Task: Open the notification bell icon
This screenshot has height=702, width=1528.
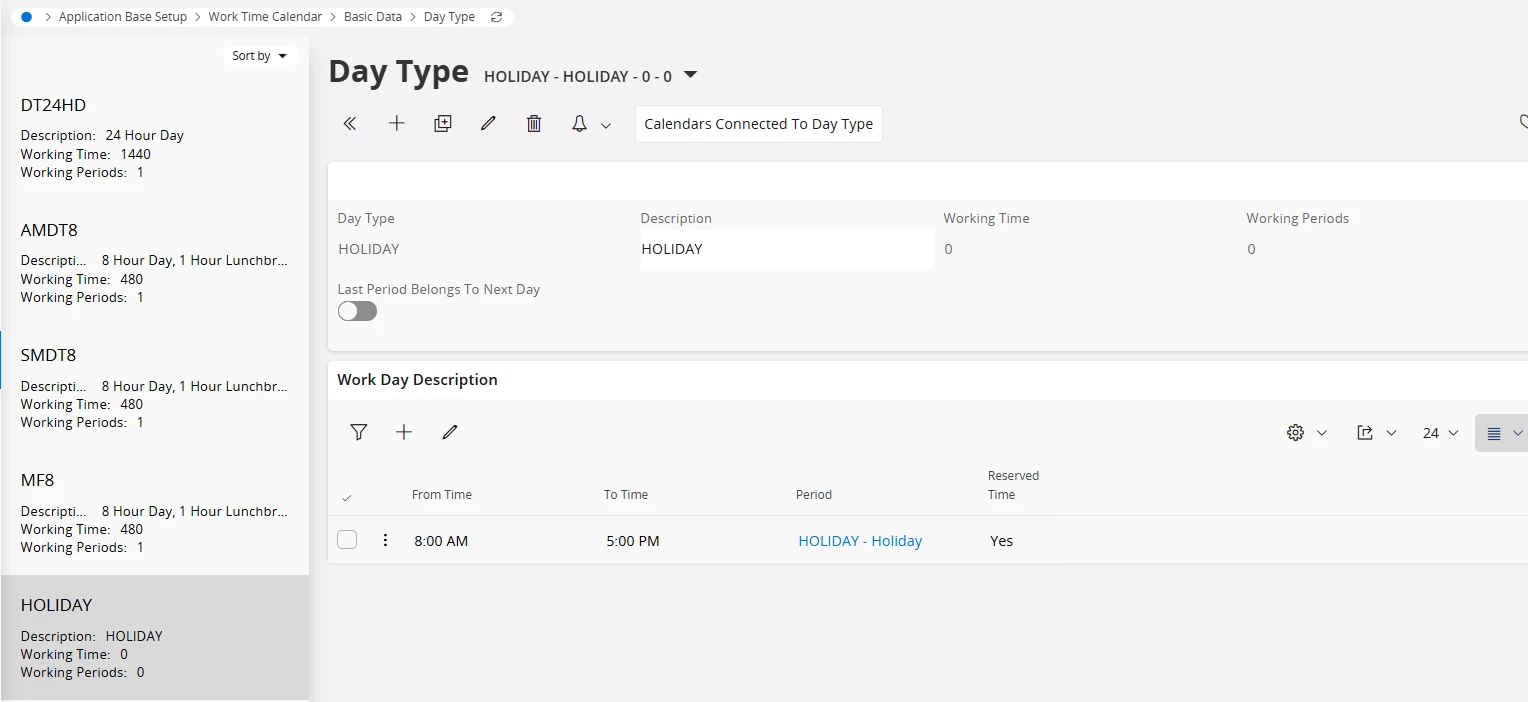Action: [579, 124]
